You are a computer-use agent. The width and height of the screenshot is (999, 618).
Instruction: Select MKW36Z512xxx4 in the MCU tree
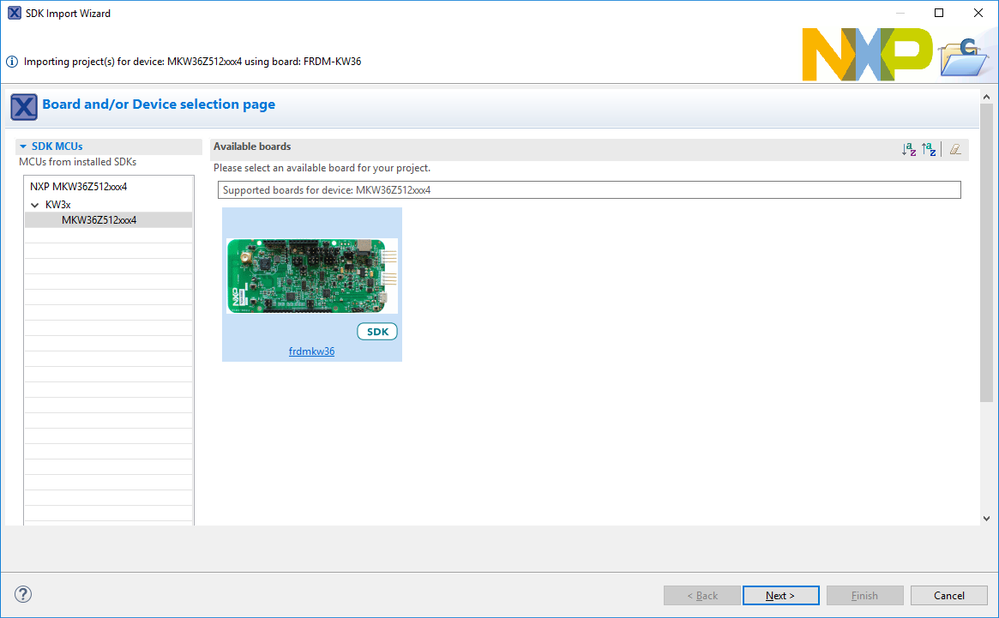pyautogui.click(x=108, y=220)
